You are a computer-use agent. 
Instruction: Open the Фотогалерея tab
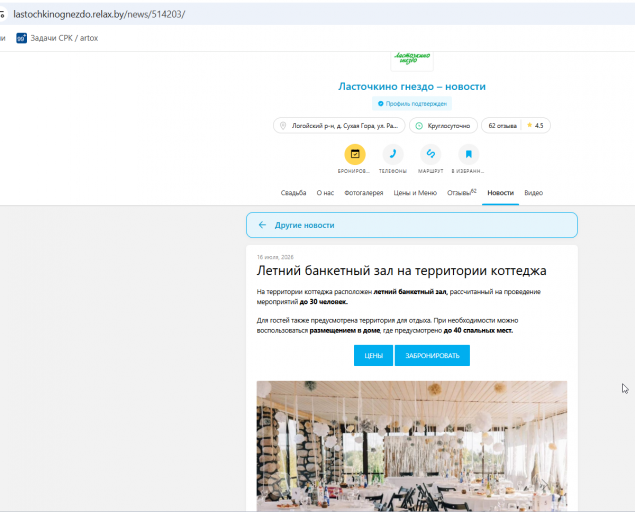coord(364,193)
